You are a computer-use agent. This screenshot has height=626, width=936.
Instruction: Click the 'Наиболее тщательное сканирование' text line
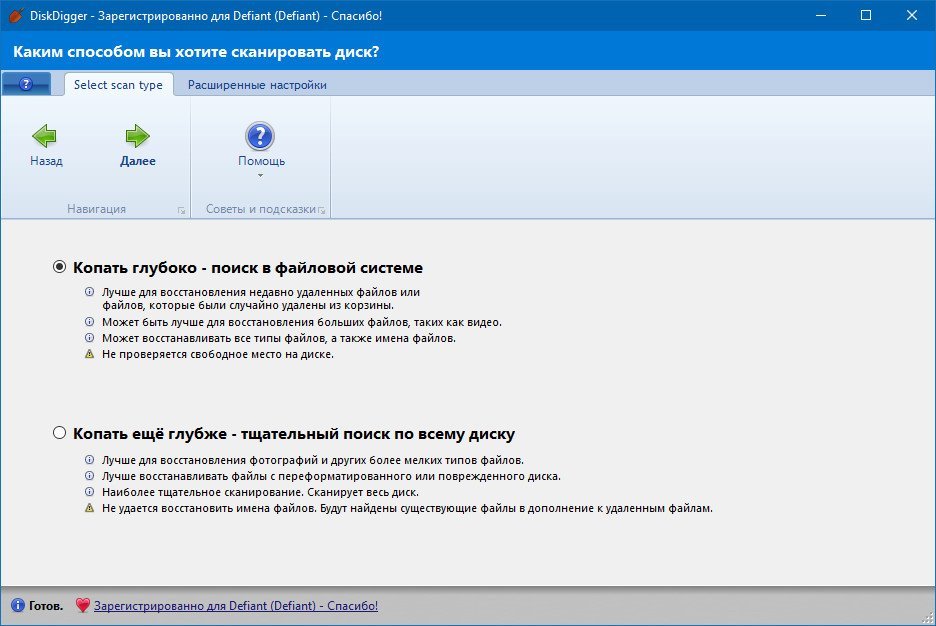(260, 492)
